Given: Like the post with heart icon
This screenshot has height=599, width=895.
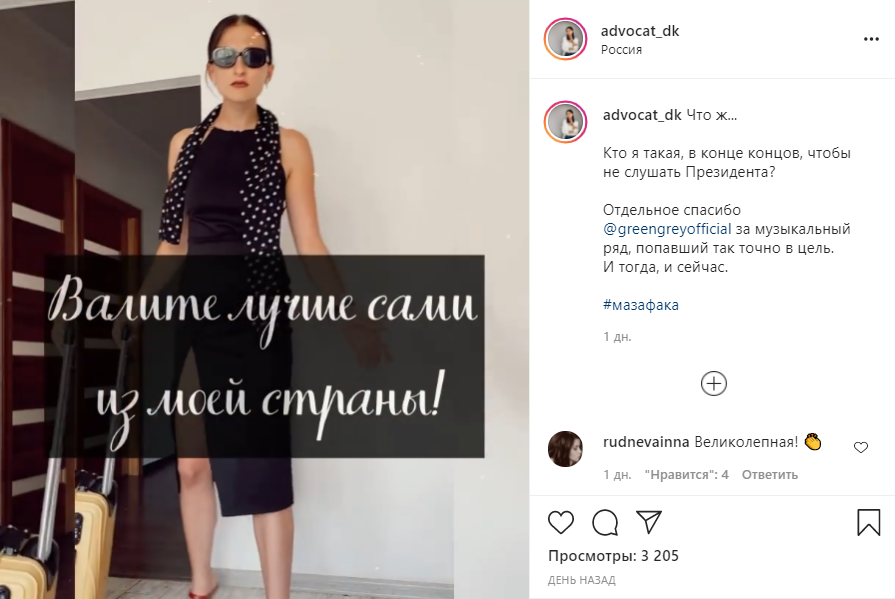Looking at the screenshot, I should (561, 522).
